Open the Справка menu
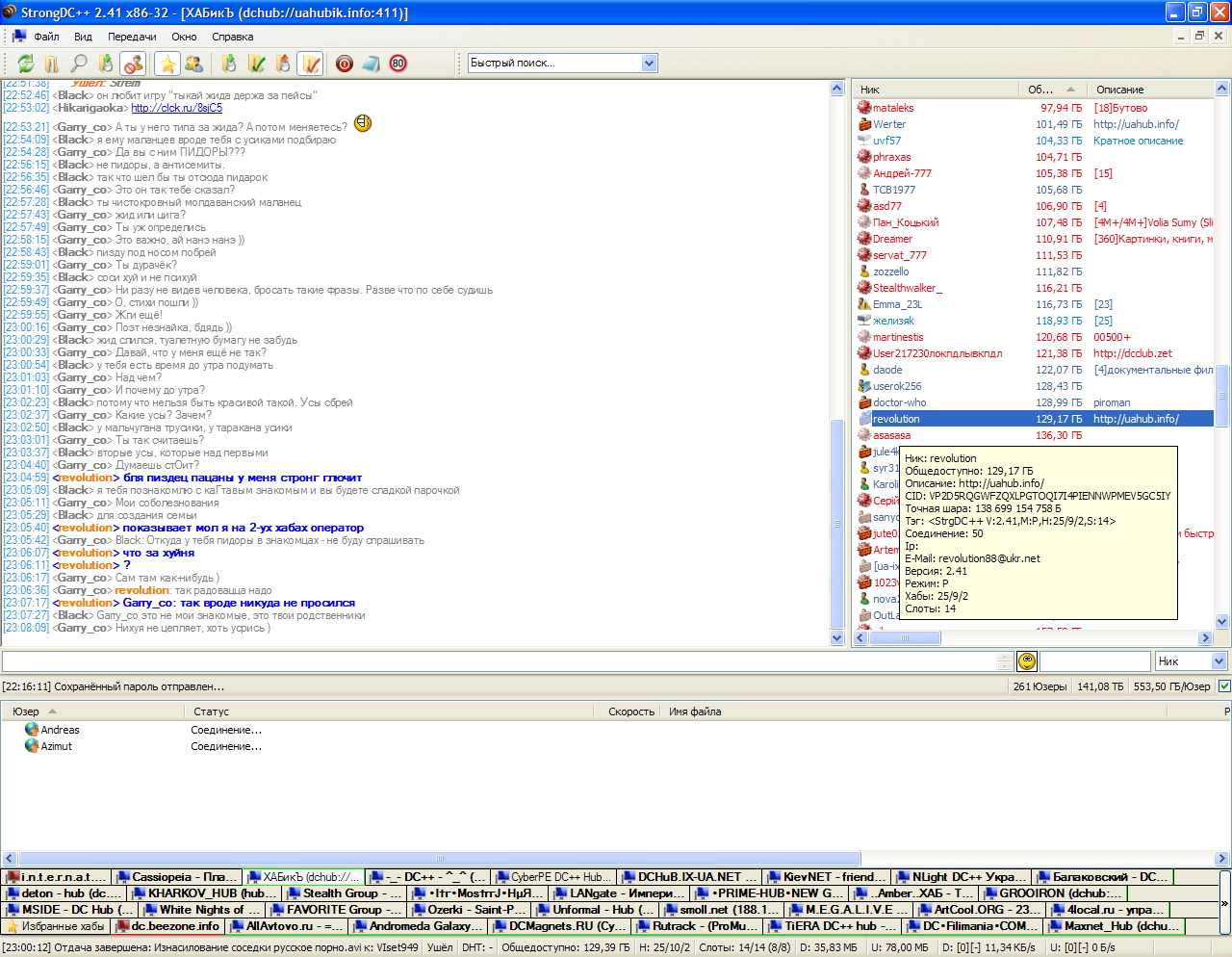 pos(232,37)
